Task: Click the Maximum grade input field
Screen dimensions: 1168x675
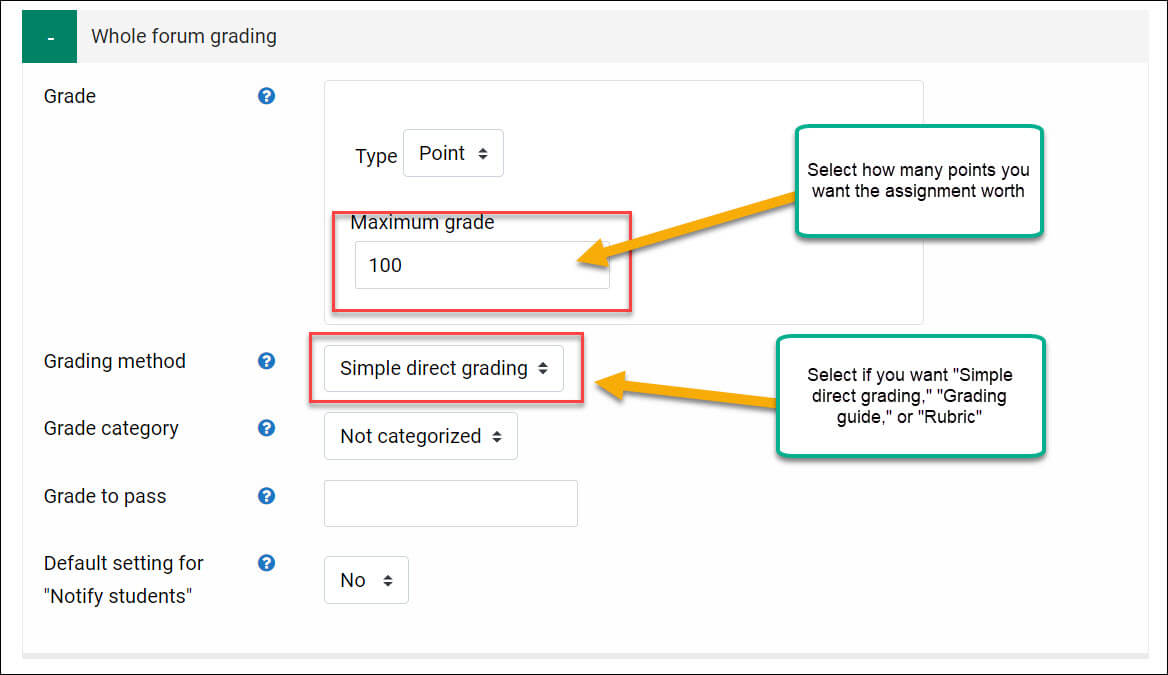Action: click(482, 265)
